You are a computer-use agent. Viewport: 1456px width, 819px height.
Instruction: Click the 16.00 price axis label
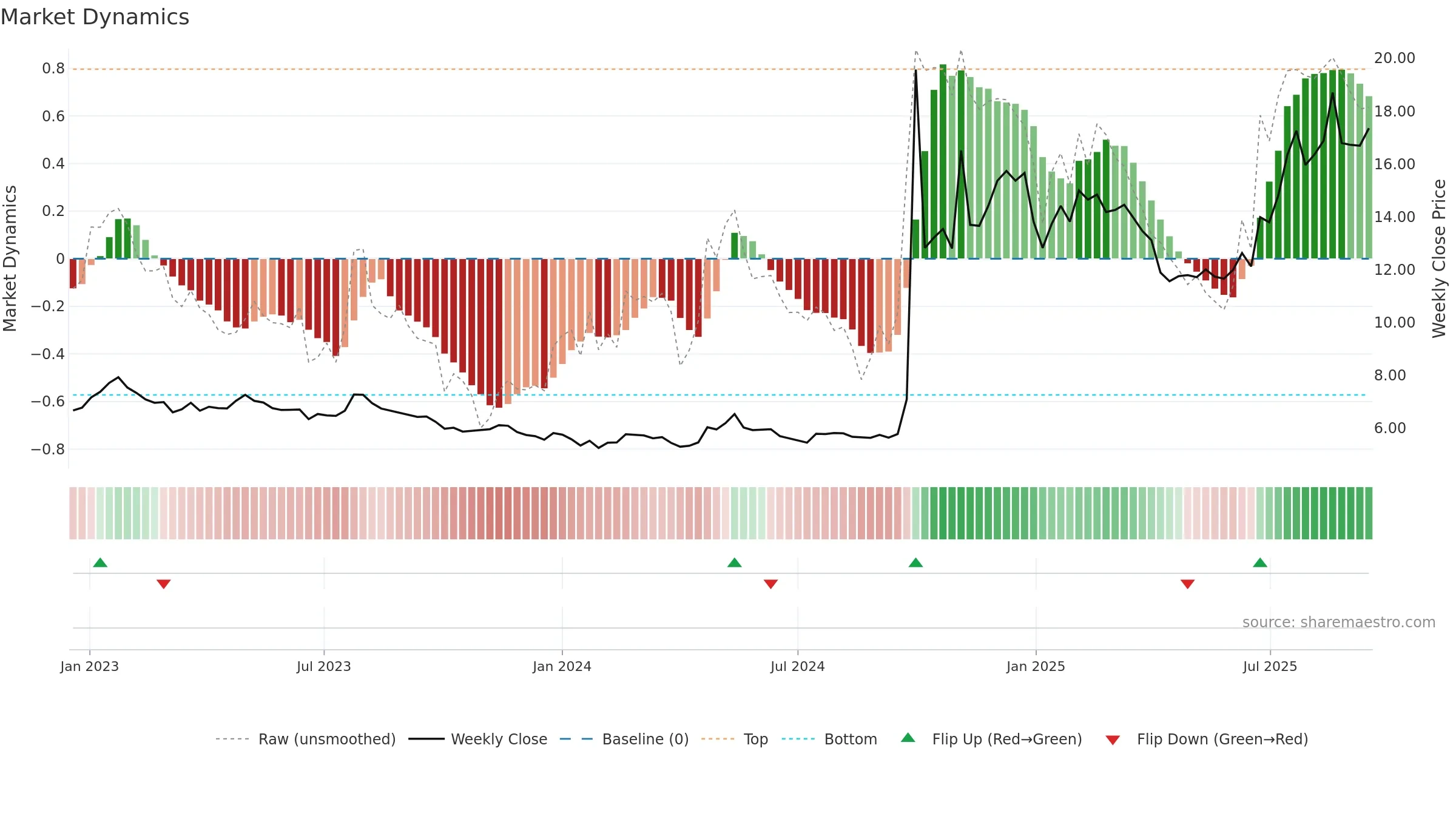pyautogui.click(x=1395, y=164)
